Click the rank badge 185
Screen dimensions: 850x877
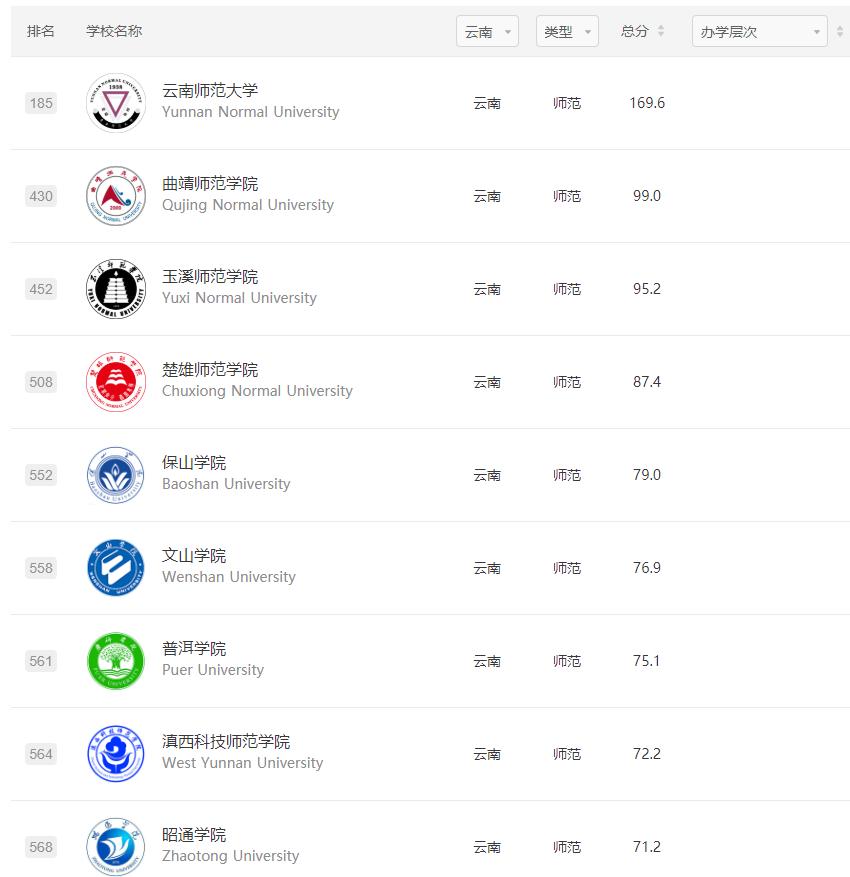click(x=40, y=103)
